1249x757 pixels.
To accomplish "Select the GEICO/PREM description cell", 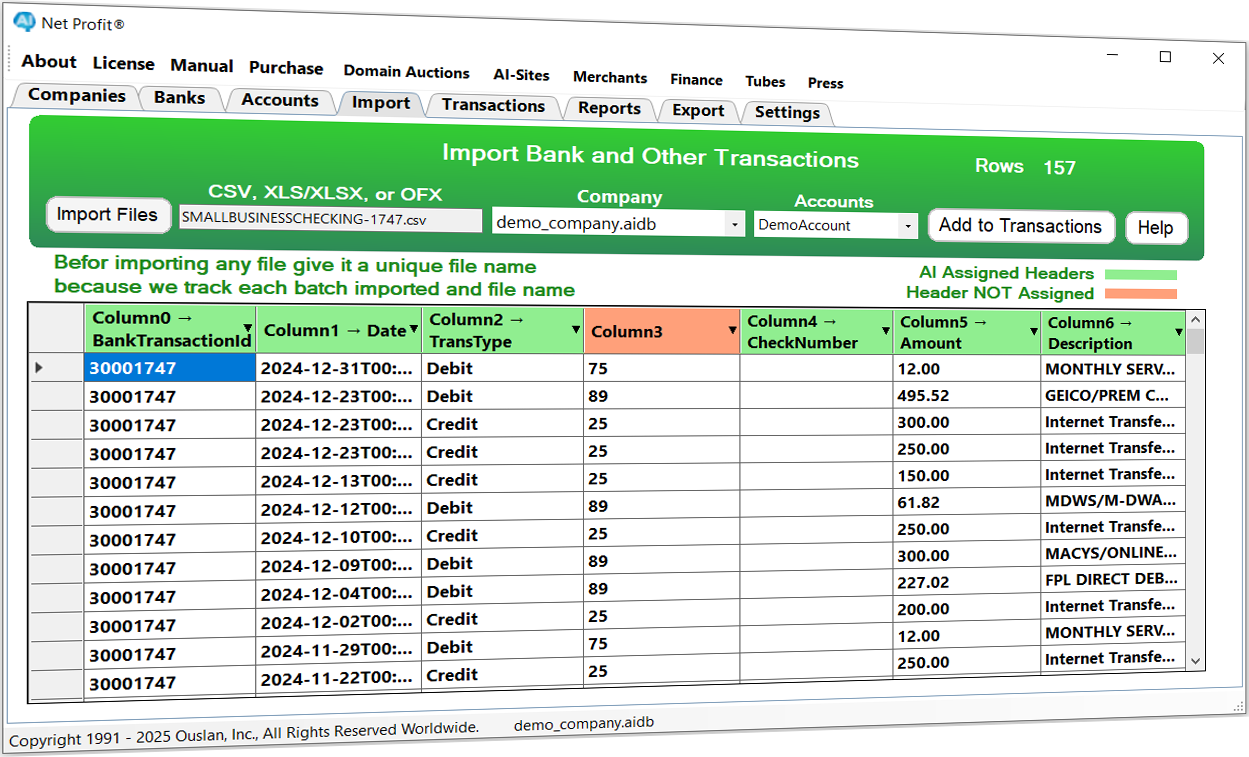I will 1113,395.
